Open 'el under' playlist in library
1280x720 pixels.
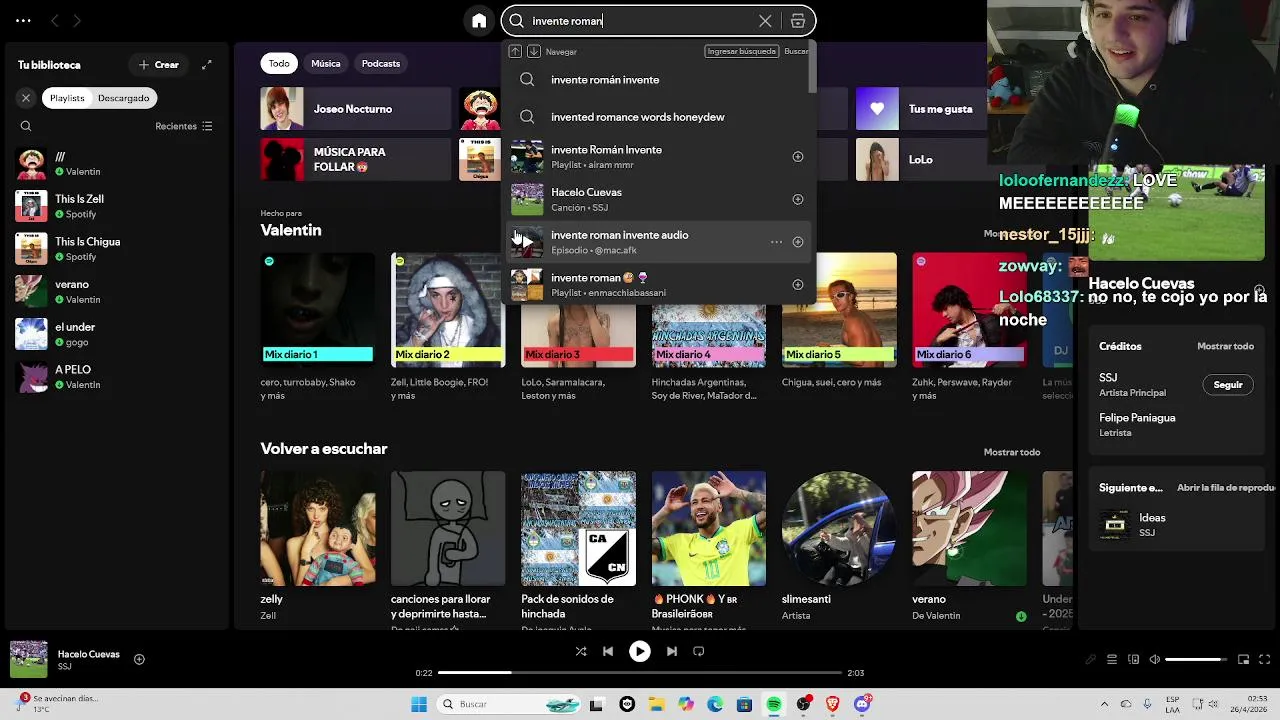(115, 334)
